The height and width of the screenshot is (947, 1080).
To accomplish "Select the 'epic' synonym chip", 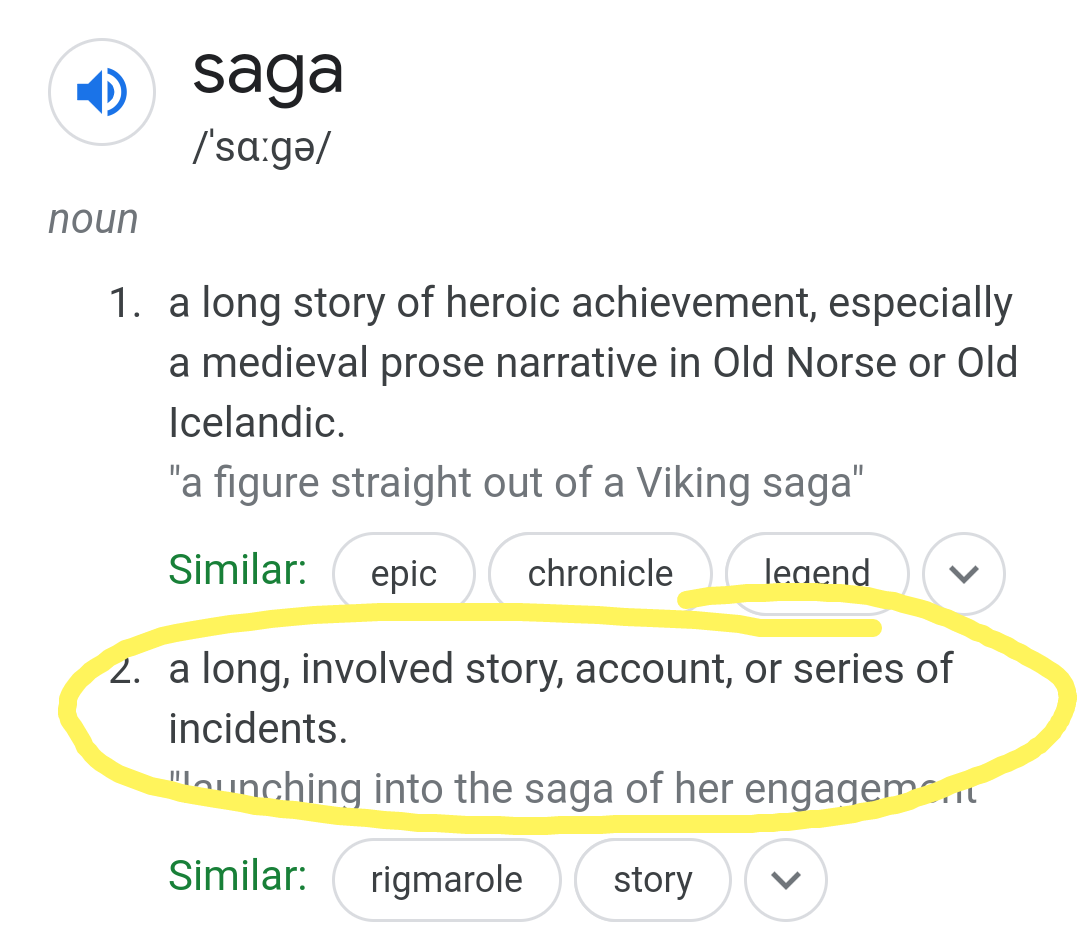I will coord(404,573).
